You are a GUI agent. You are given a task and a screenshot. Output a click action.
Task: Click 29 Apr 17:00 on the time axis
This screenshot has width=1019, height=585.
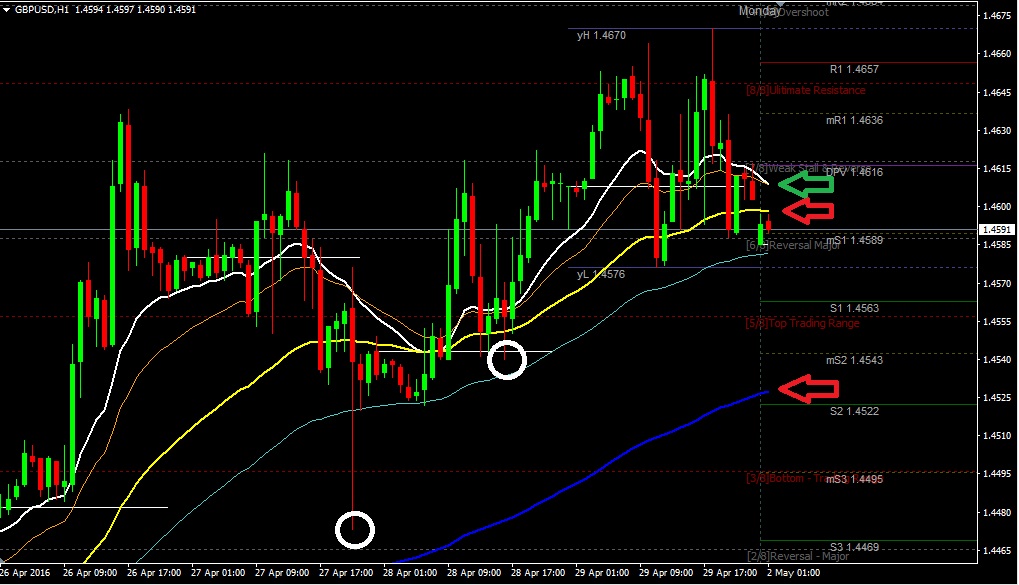[x=730, y=573]
